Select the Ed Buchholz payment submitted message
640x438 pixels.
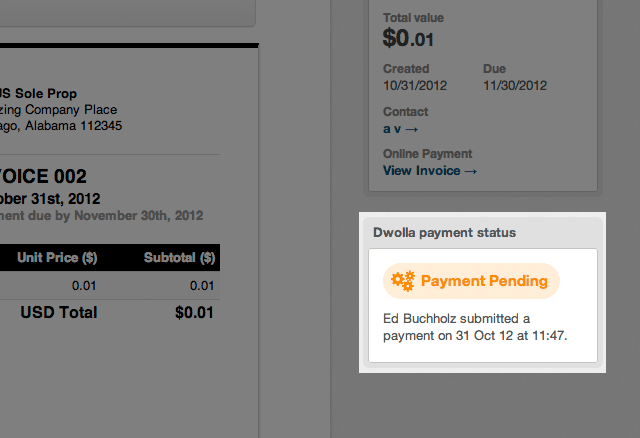pyautogui.click(x=476, y=326)
